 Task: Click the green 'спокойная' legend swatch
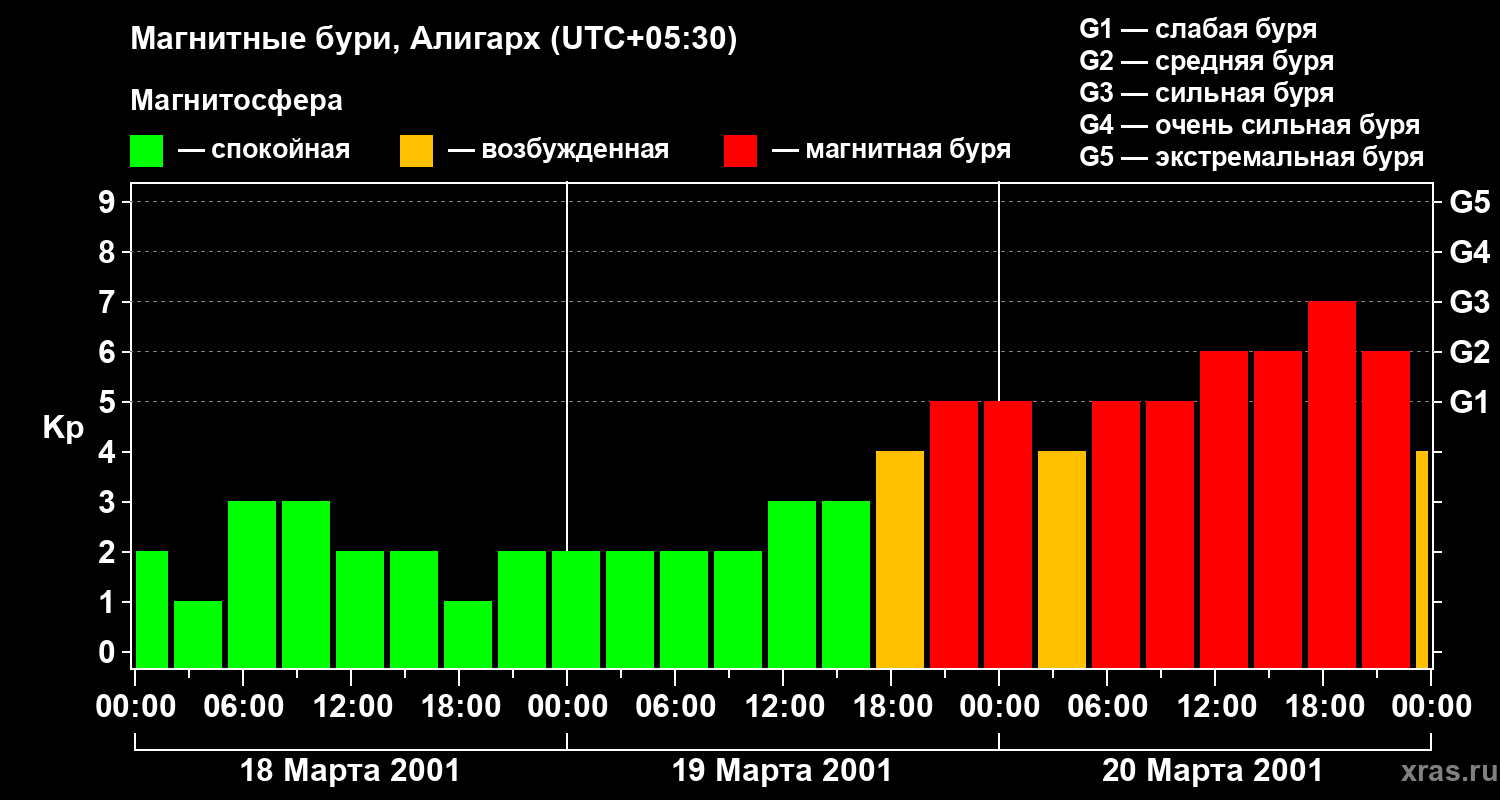[146, 151]
